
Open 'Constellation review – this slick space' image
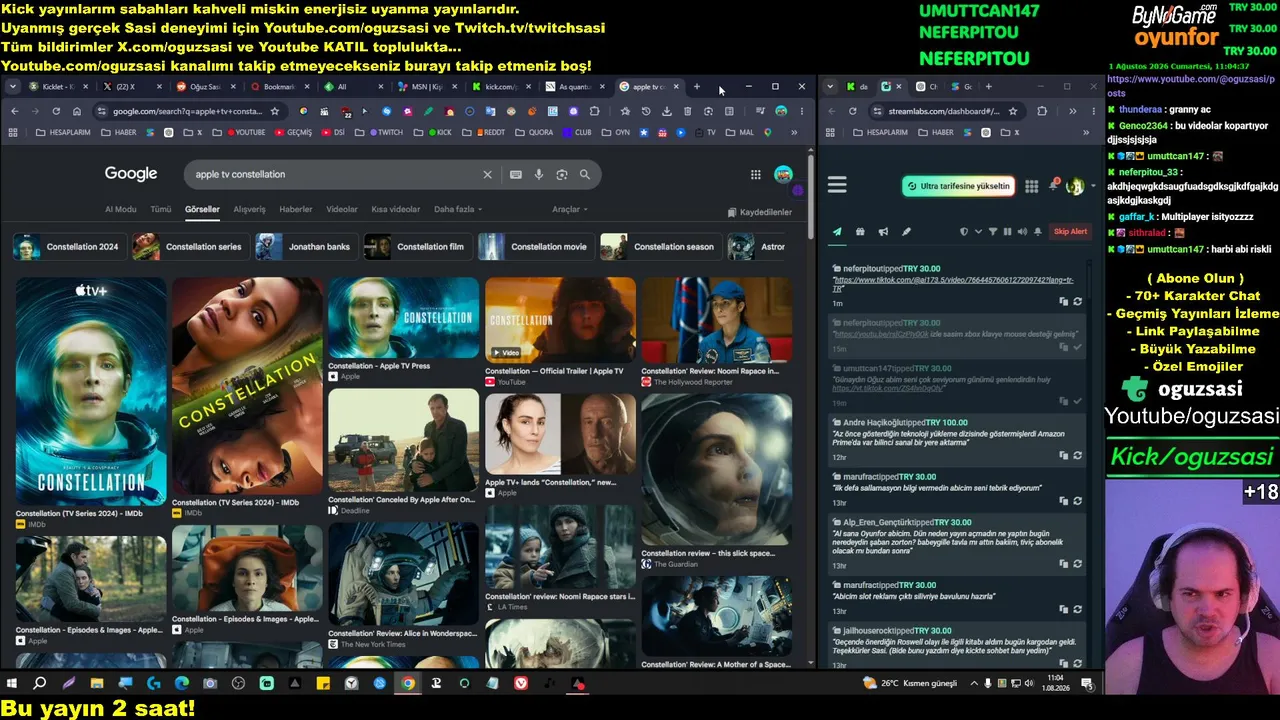[x=717, y=470]
